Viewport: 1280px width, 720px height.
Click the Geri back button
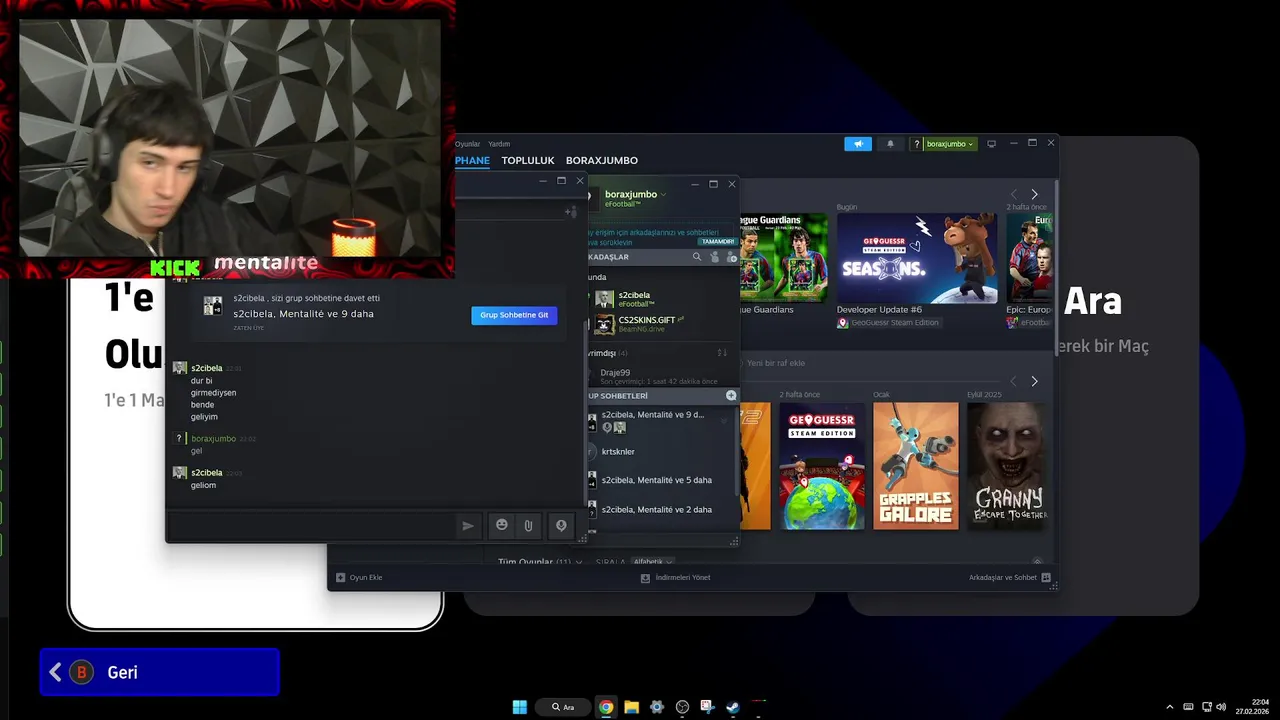point(160,672)
